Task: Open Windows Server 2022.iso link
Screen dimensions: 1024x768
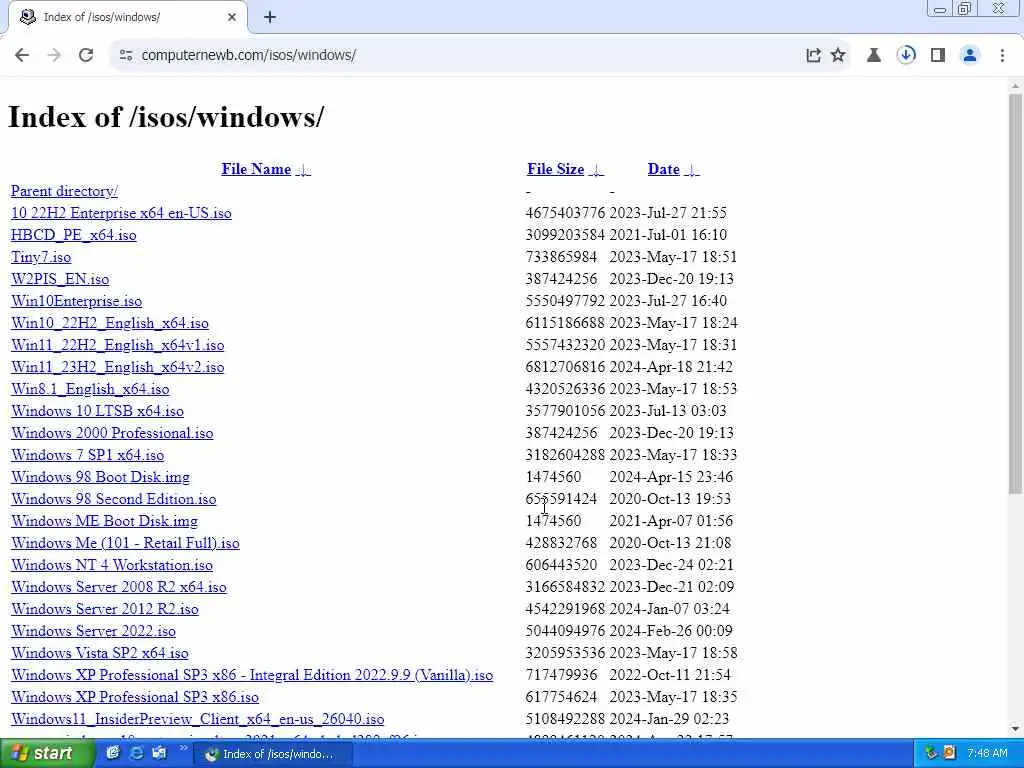Action: [93, 631]
